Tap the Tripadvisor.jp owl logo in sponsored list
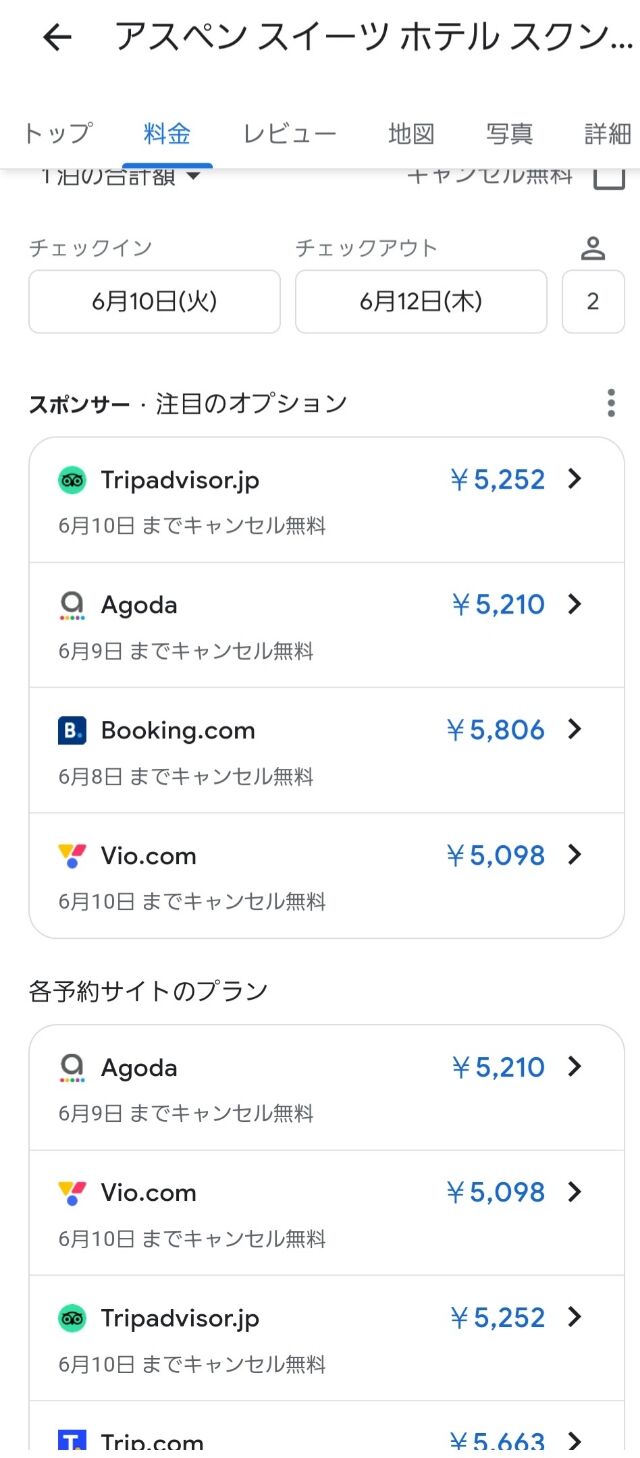The height and width of the screenshot is (1458, 640). (72, 480)
